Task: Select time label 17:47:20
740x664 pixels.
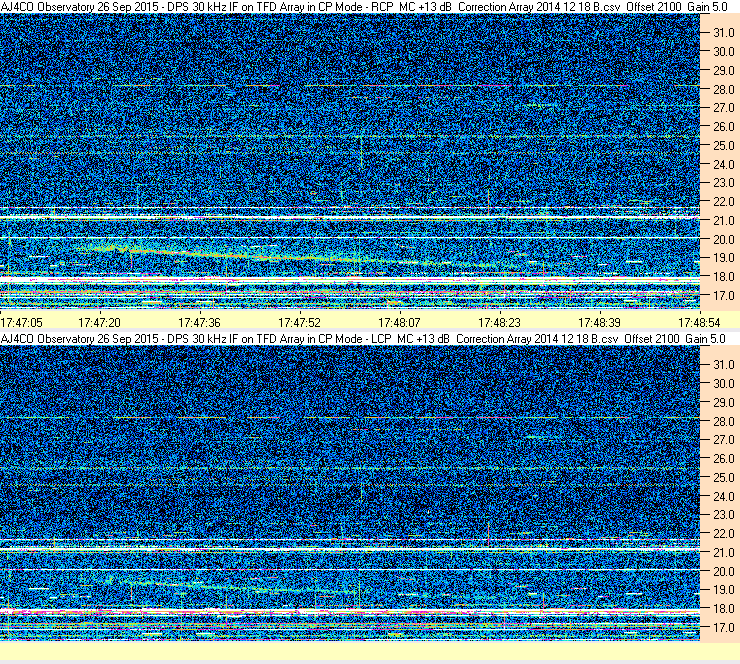Action: tap(99, 323)
